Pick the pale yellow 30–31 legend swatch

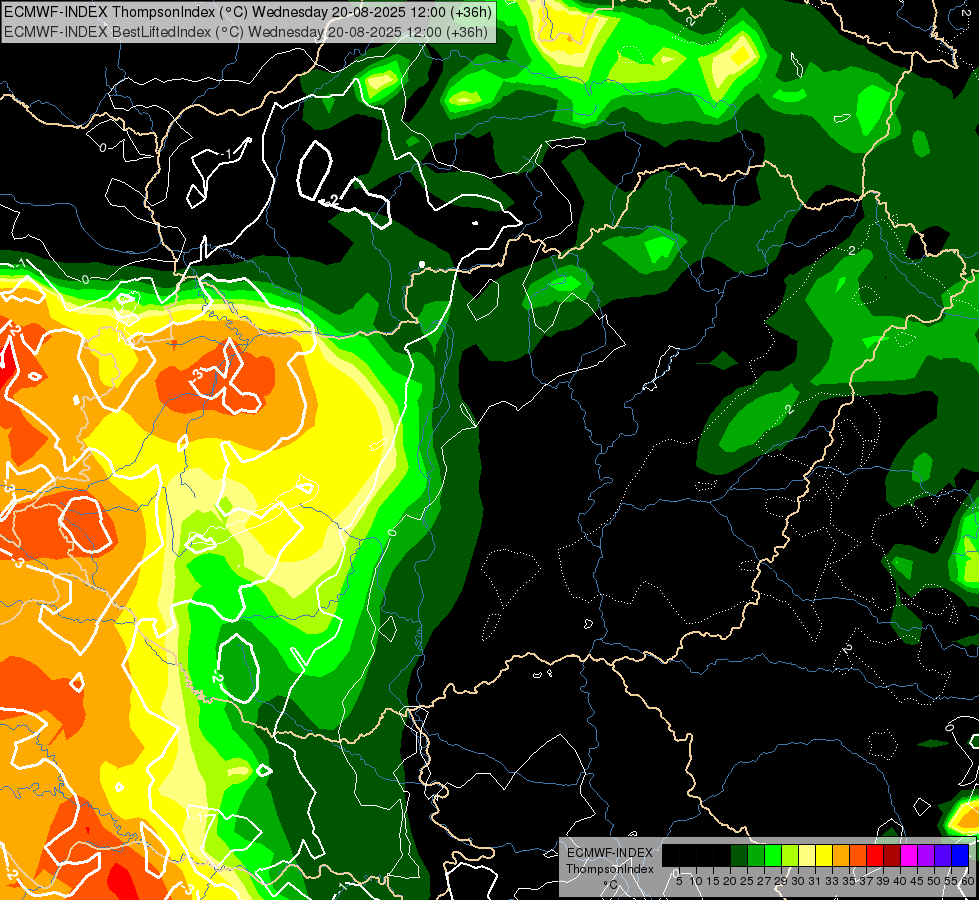[x=807, y=855]
